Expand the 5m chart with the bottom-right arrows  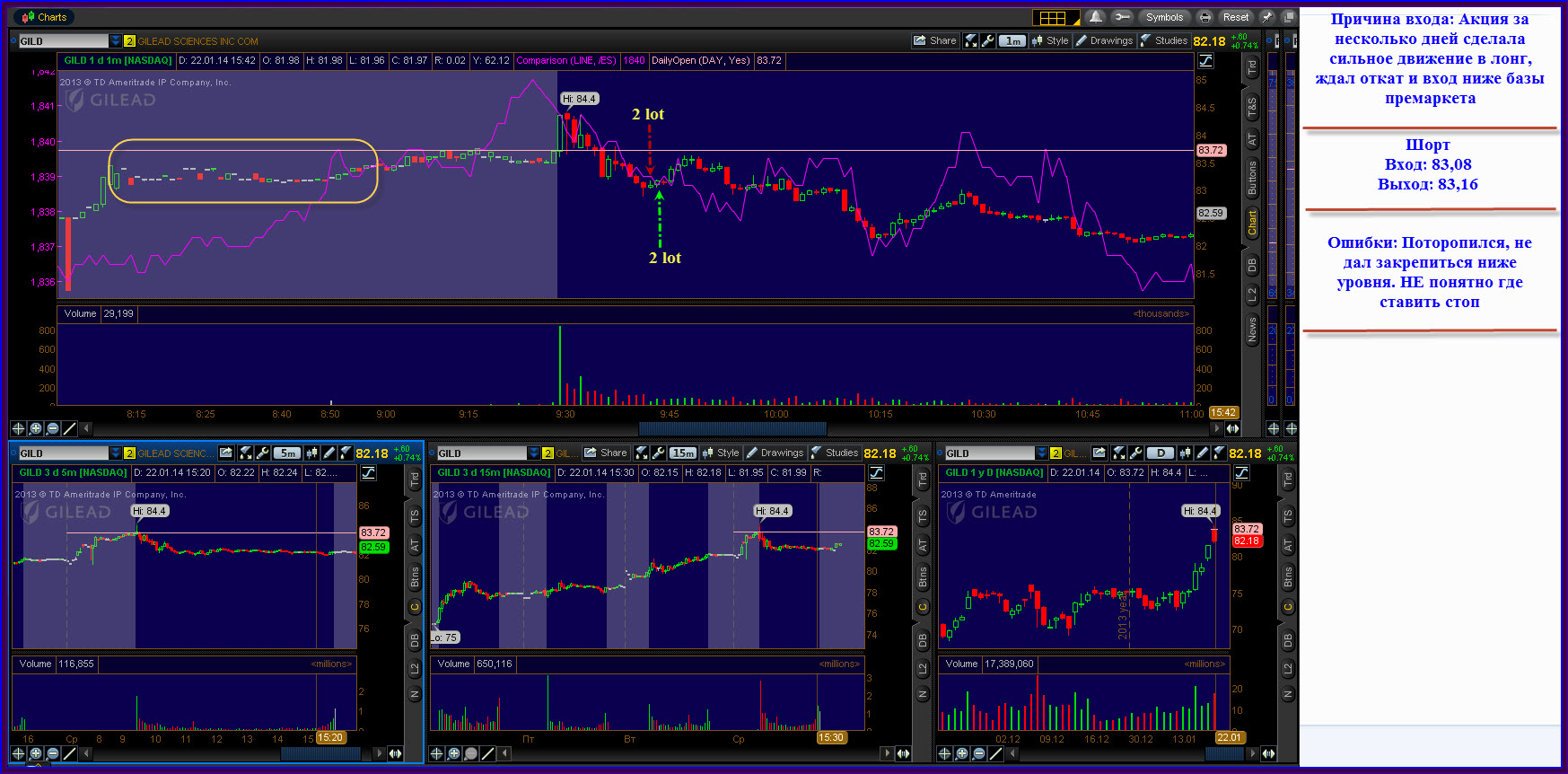pos(396,753)
